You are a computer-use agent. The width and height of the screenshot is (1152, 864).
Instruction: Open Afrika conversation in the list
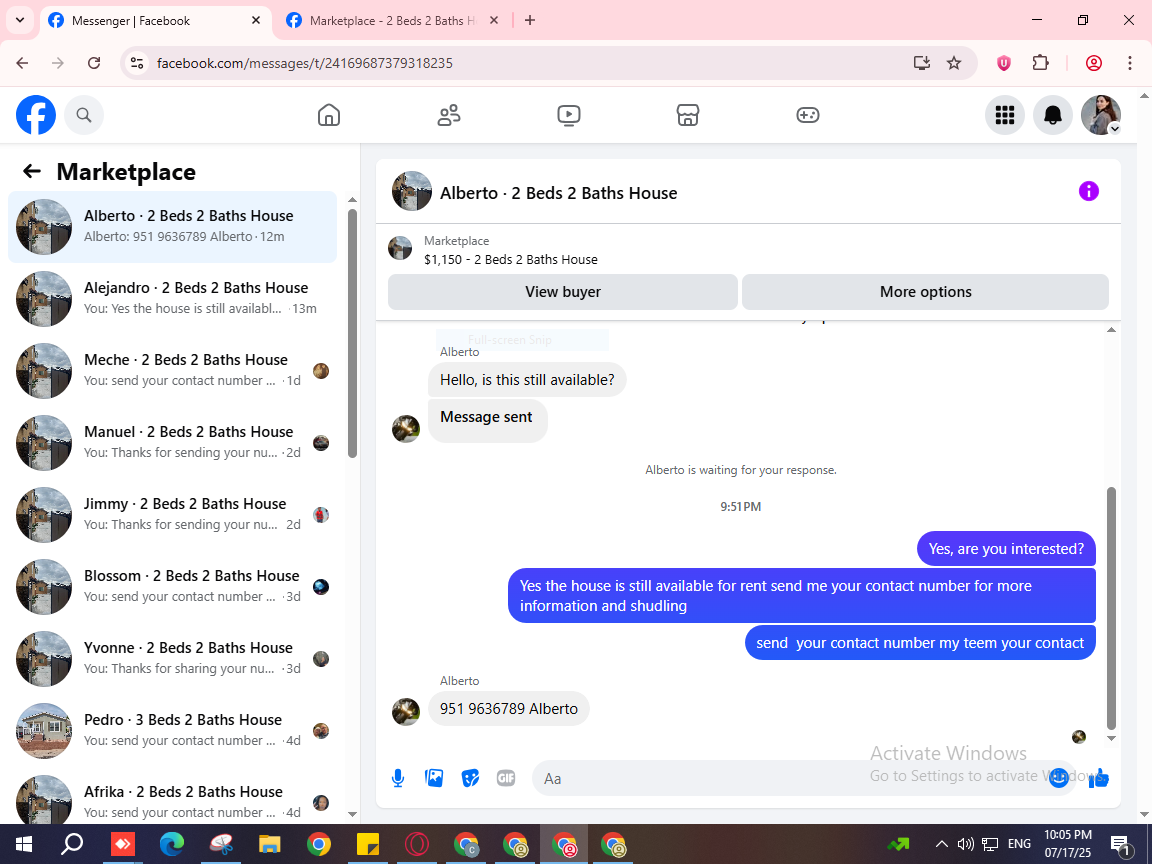tap(173, 798)
